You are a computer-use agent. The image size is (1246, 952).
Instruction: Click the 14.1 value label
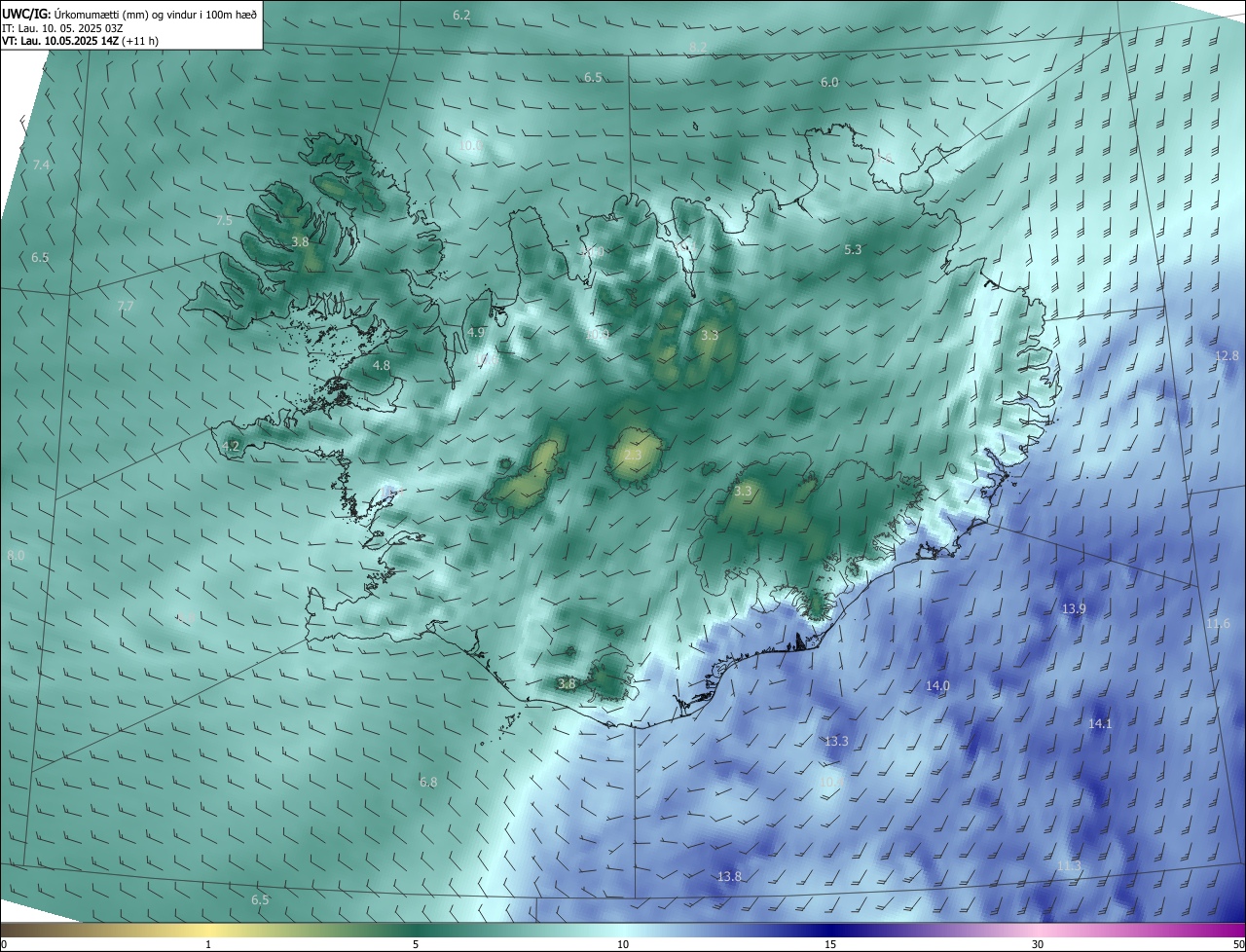click(x=1100, y=724)
